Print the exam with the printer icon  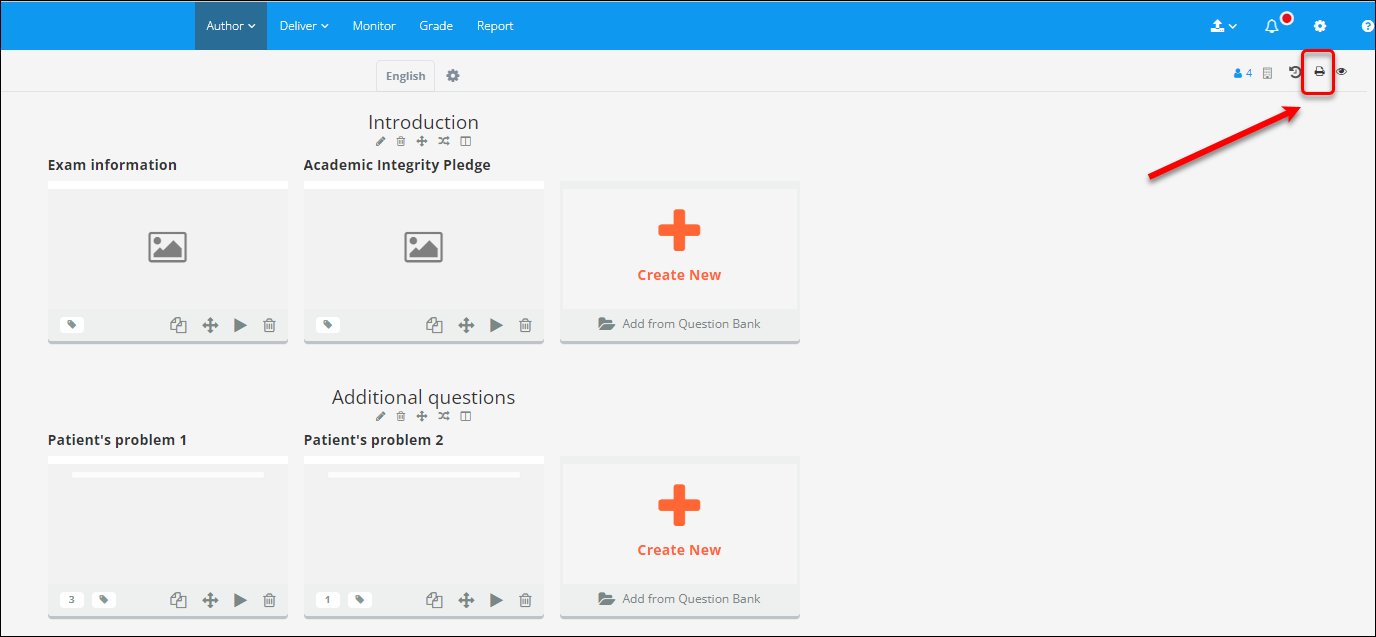(x=1319, y=72)
